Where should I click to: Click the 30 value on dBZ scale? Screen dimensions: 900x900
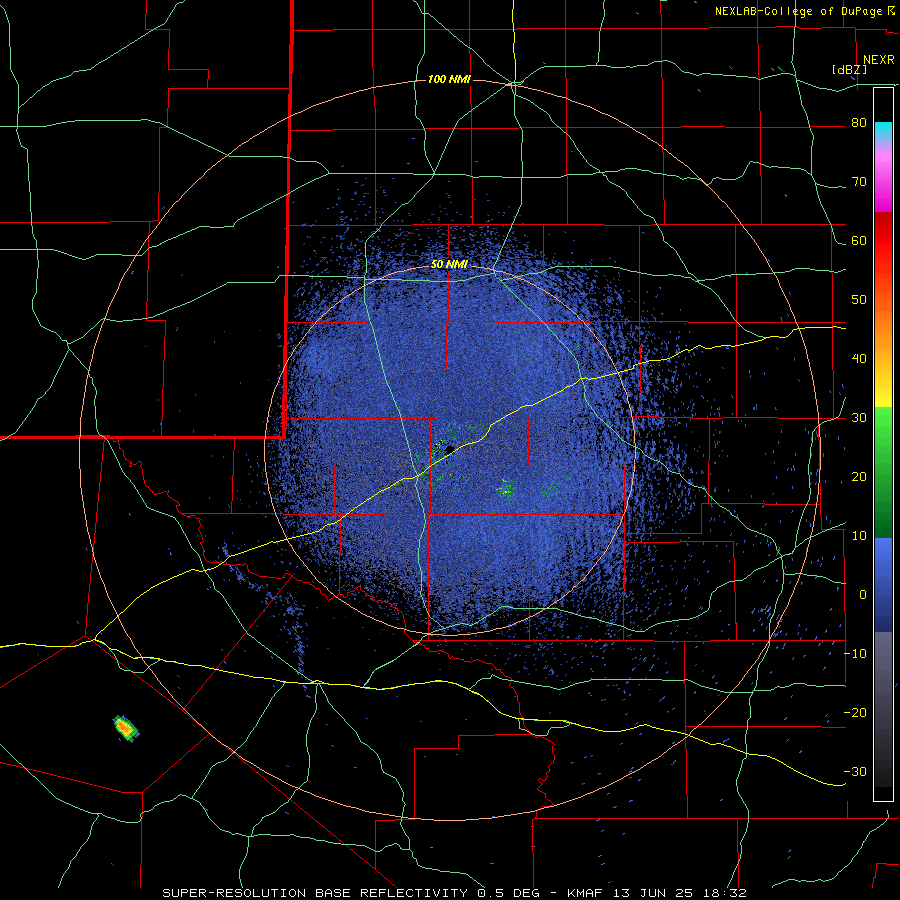(859, 417)
